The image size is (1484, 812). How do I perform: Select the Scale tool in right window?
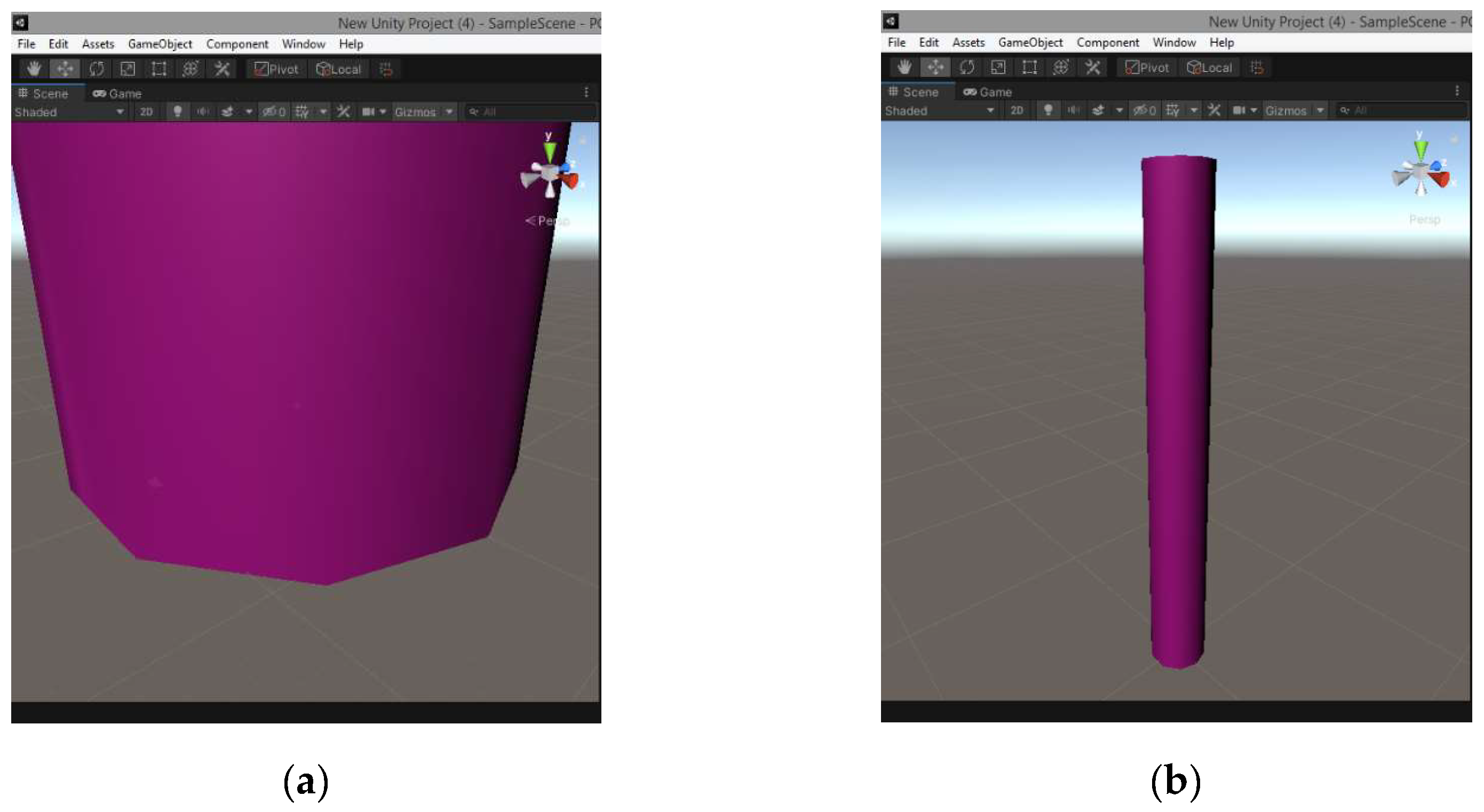click(x=998, y=67)
